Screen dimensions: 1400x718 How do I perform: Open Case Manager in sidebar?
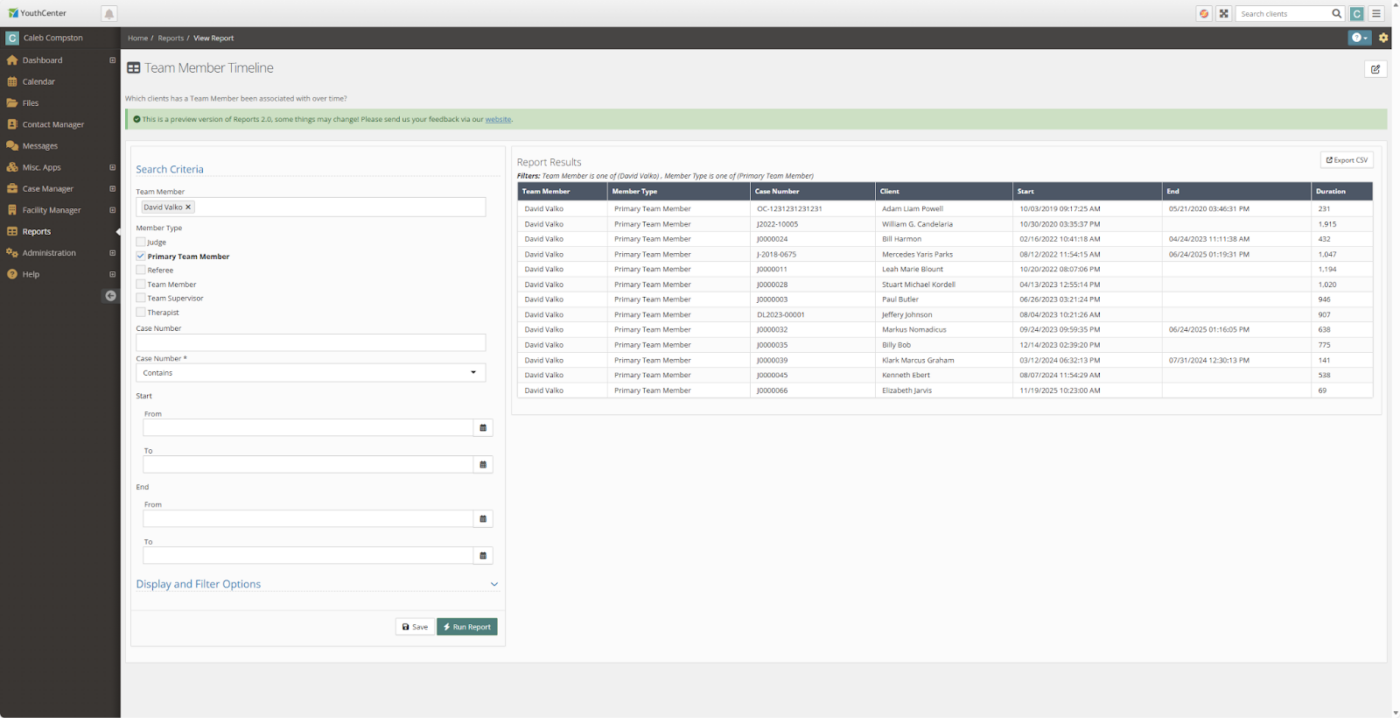coord(48,189)
